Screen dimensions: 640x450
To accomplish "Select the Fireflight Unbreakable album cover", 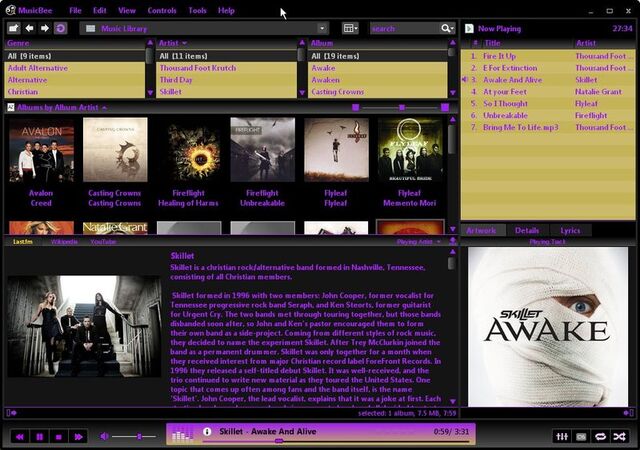I will [262, 150].
